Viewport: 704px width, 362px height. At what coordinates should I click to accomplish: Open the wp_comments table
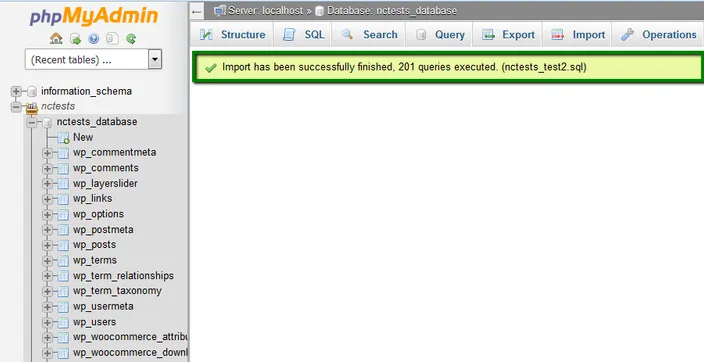coord(106,168)
